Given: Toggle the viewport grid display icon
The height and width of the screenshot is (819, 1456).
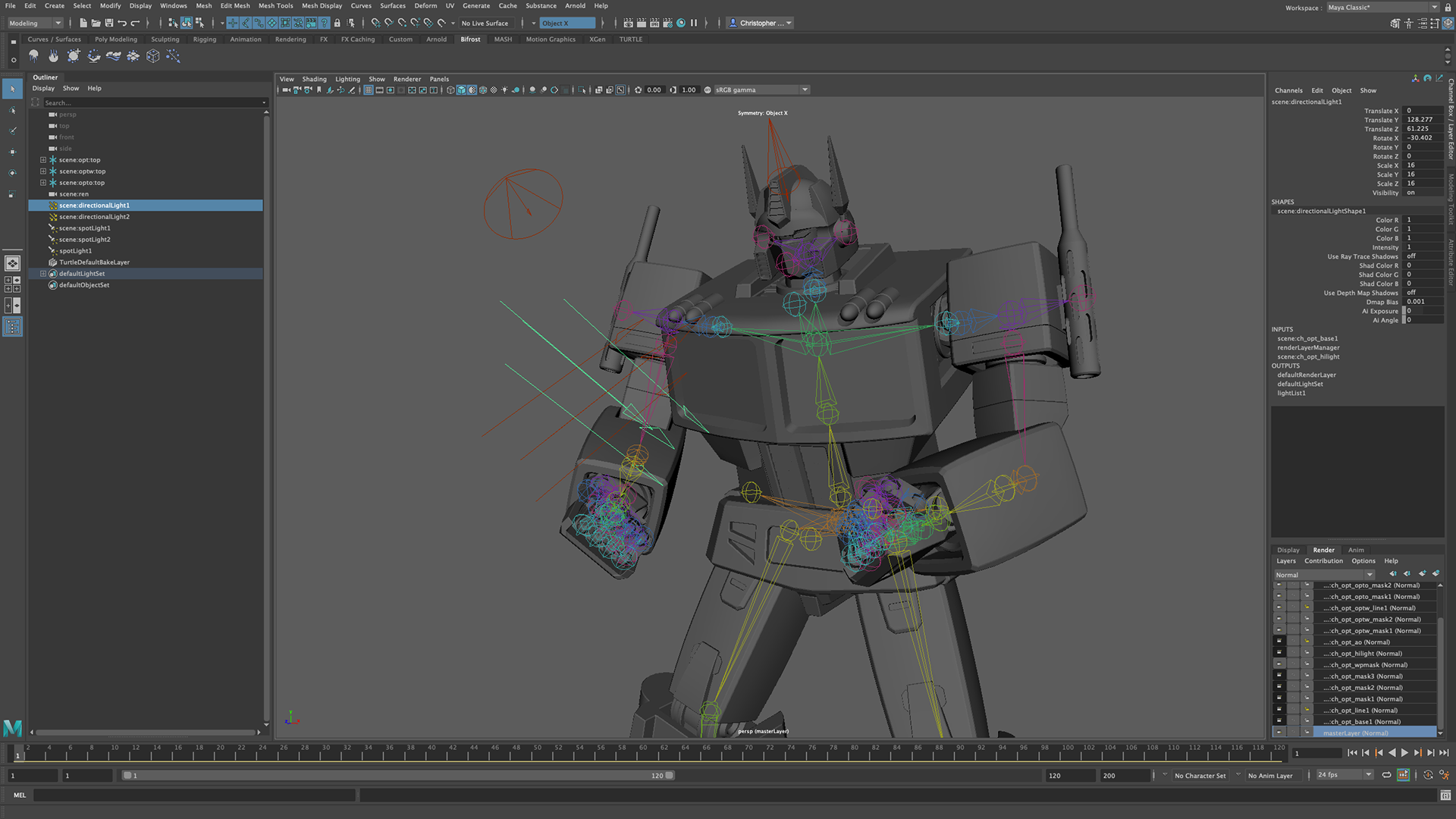Looking at the screenshot, I should coord(369,89).
